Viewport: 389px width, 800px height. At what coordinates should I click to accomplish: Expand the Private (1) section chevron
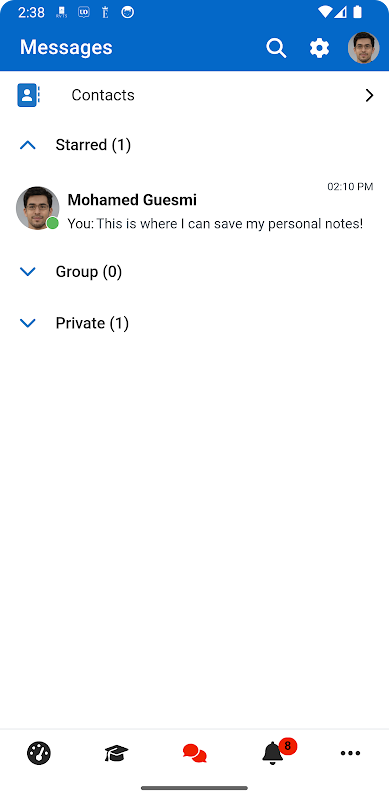click(x=28, y=323)
